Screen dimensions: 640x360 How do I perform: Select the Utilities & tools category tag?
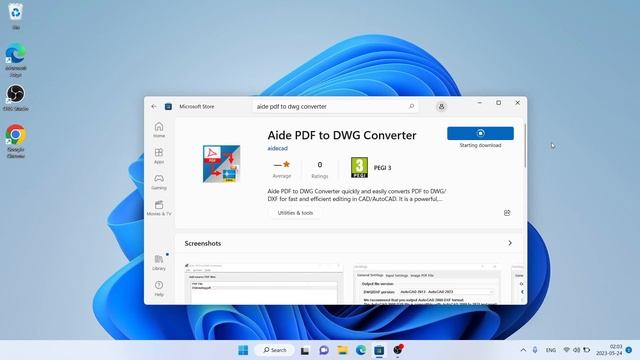(295, 213)
